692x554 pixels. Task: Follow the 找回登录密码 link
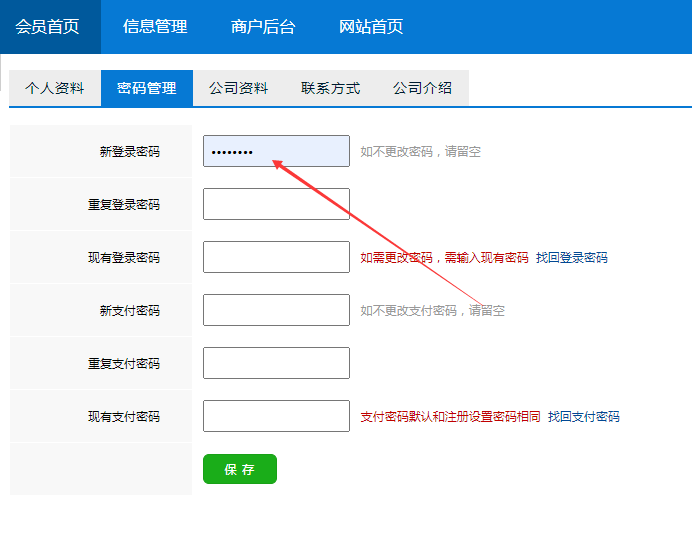tap(571, 258)
